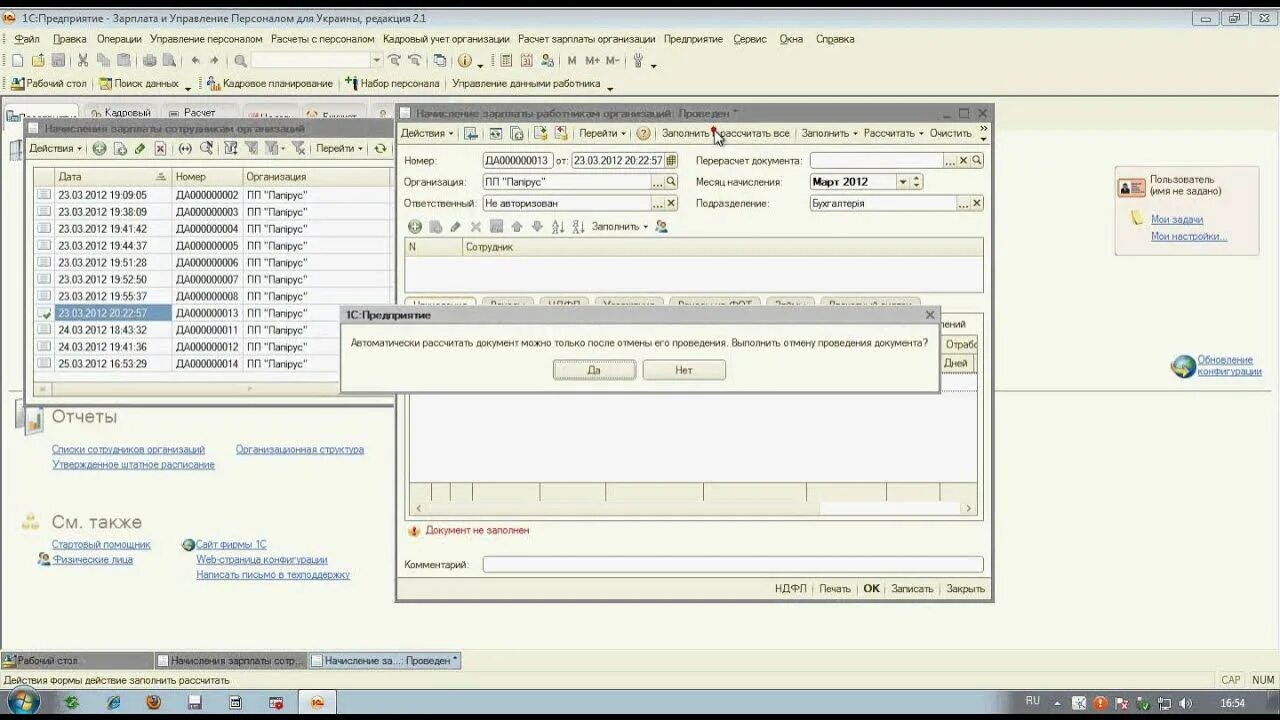The image size is (1280, 720).
Task: Click the New document icon in main toolbar
Action: 17,61
